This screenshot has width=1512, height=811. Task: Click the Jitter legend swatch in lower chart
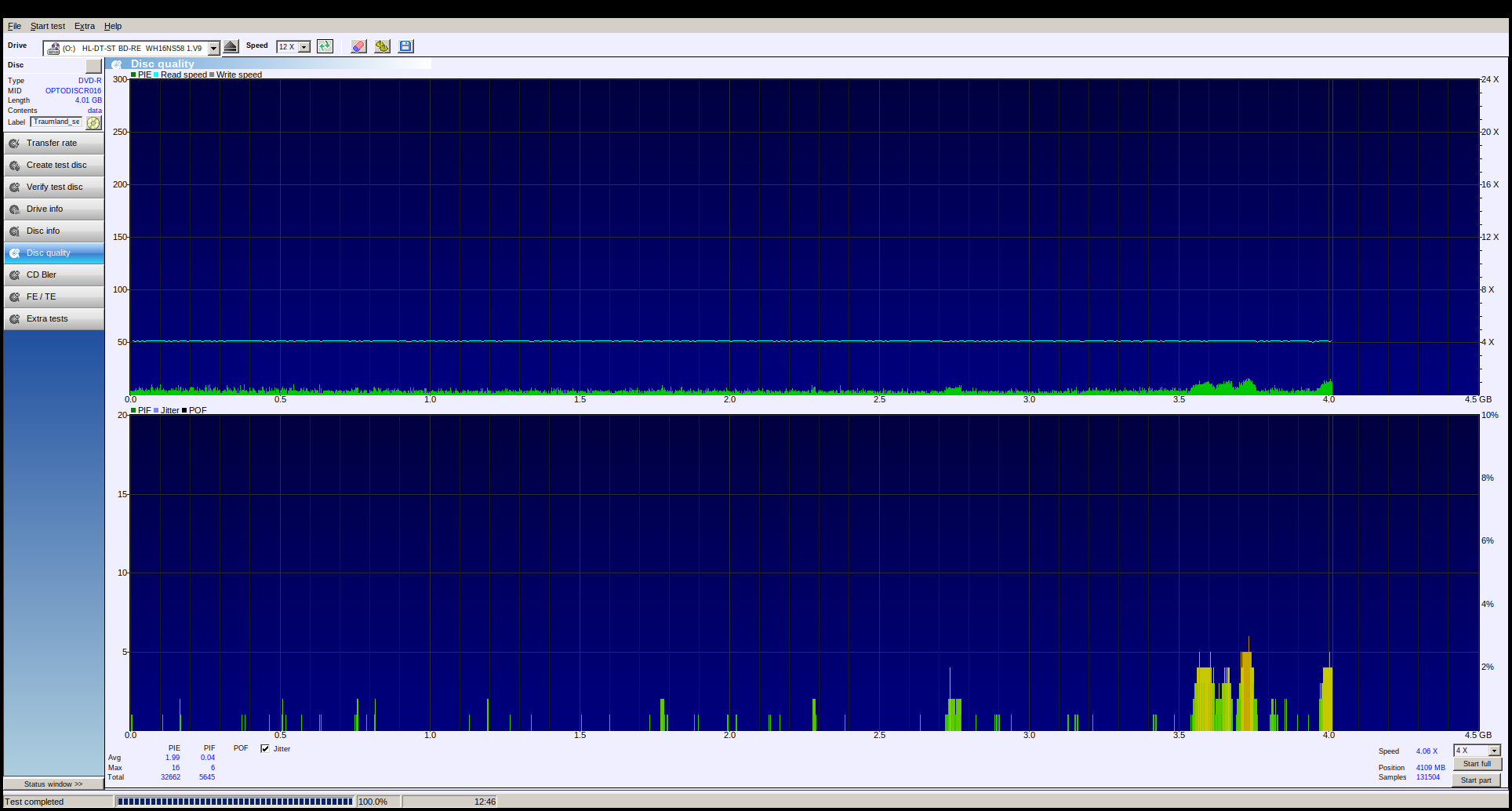[x=156, y=410]
